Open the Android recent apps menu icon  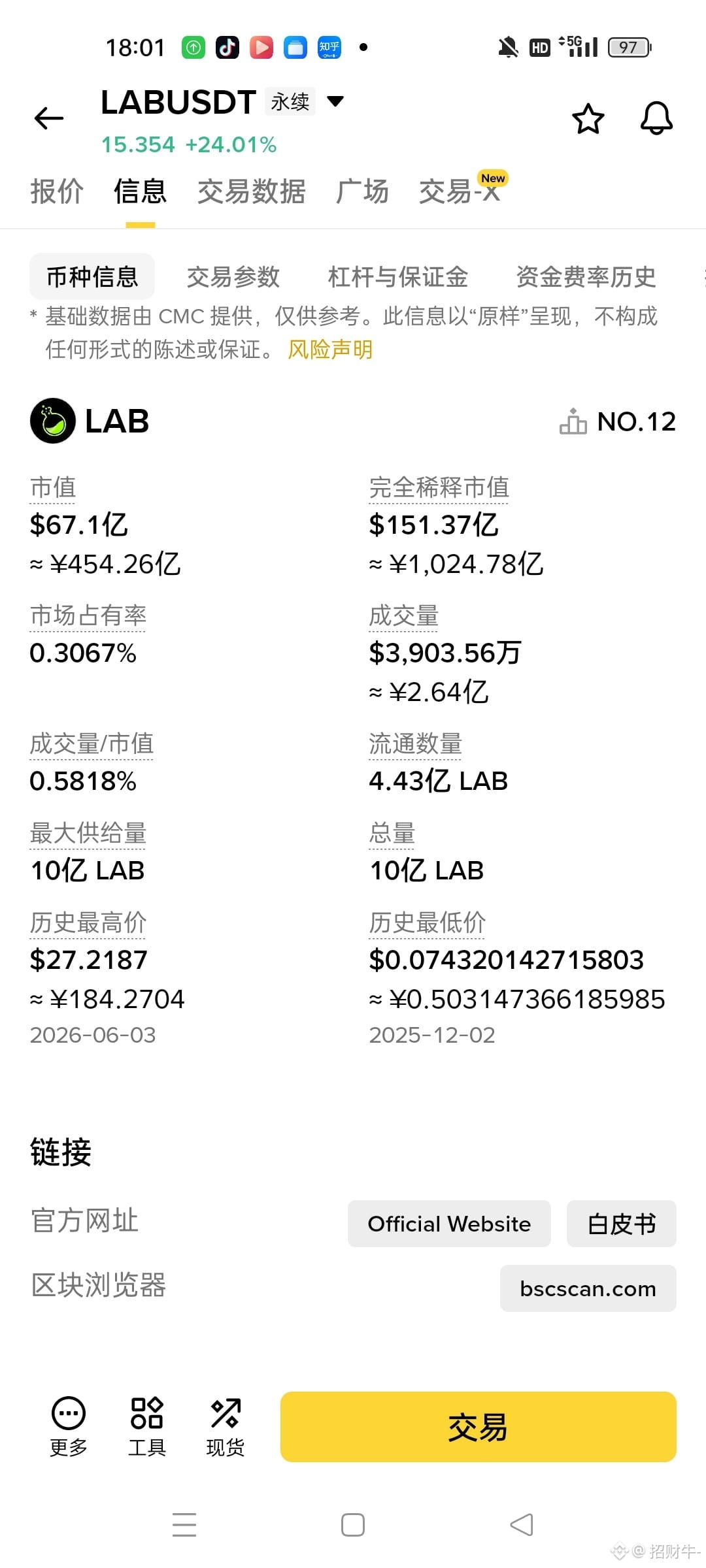point(184,1525)
